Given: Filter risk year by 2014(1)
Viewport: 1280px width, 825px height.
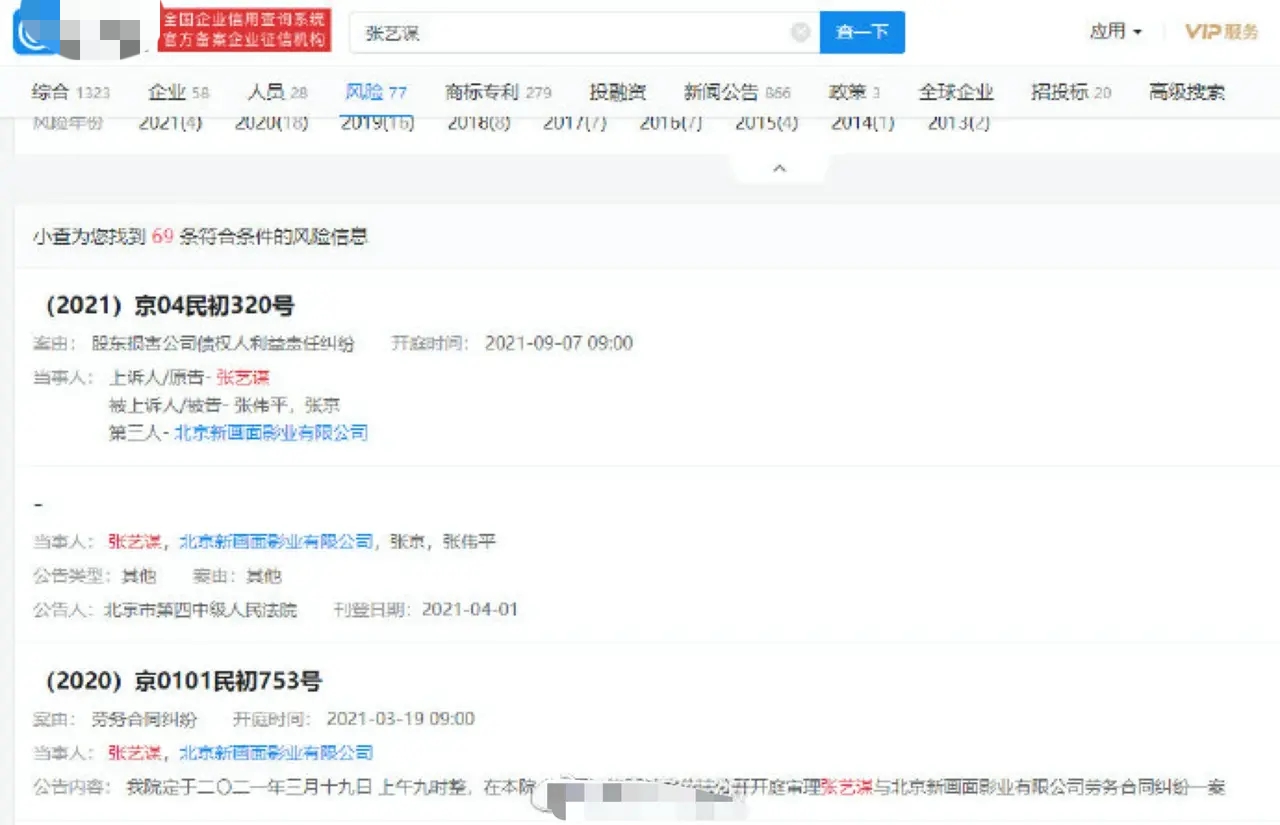Looking at the screenshot, I should click(863, 123).
